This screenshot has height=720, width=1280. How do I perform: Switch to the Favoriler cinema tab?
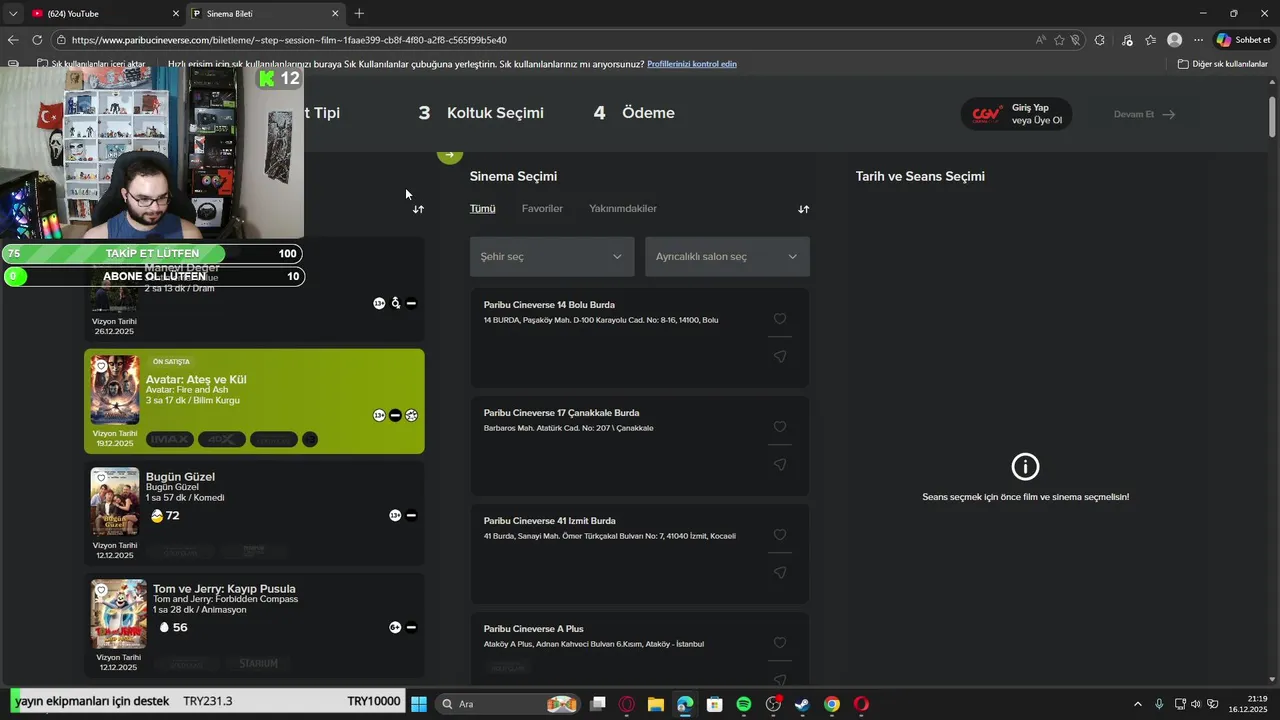[542, 208]
